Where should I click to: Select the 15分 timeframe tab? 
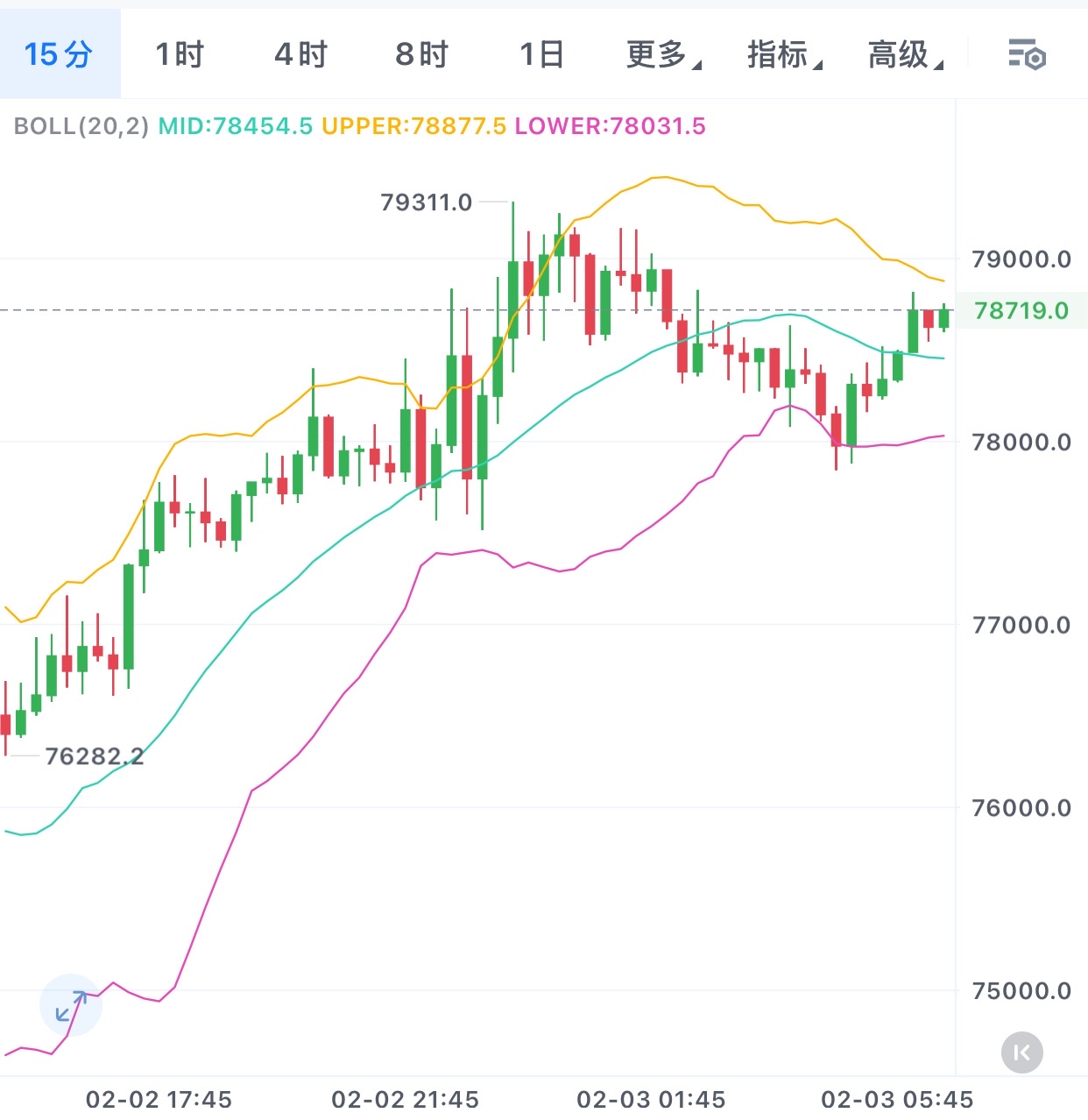pos(59,54)
